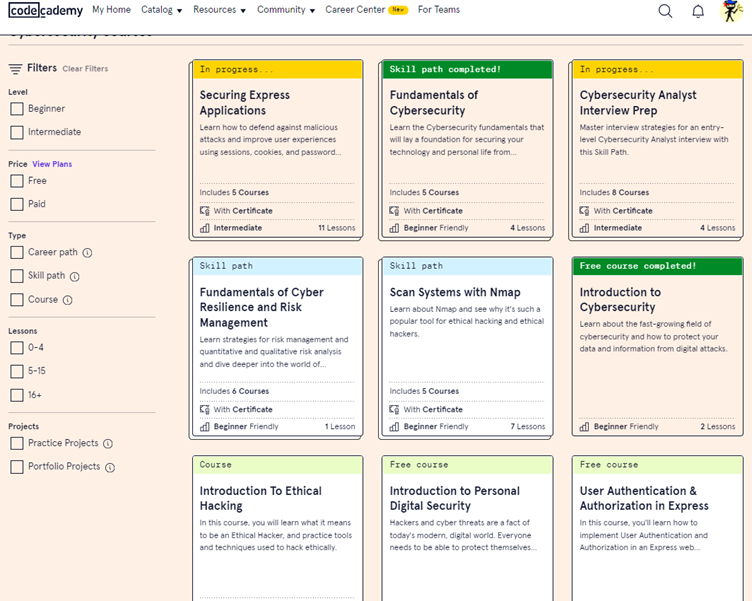Click 'Includes 8 Courses' text
This screenshot has width=752, height=601.
click(614, 193)
